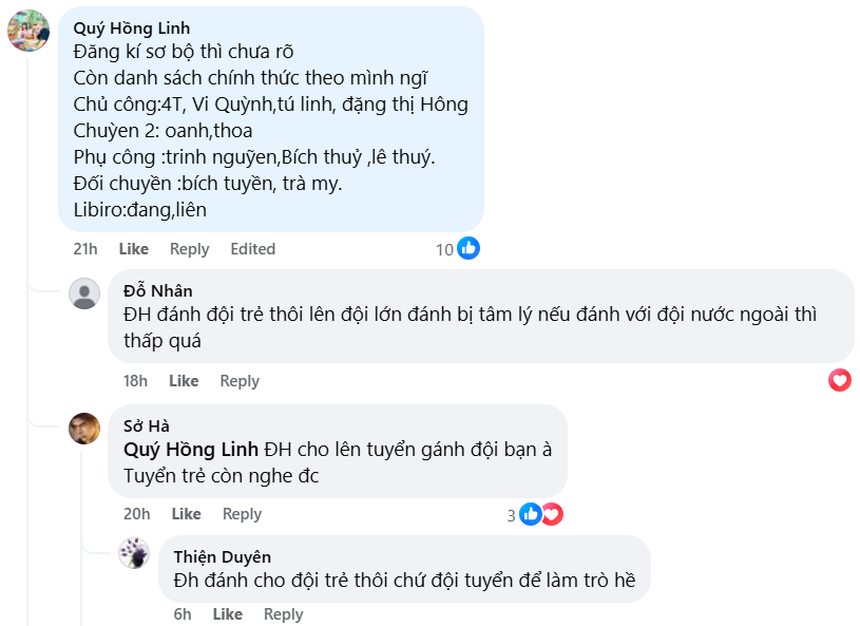Click the Reply link under Đỗ Nhân's comment
This screenshot has height=626, width=860.
[241, 381]
